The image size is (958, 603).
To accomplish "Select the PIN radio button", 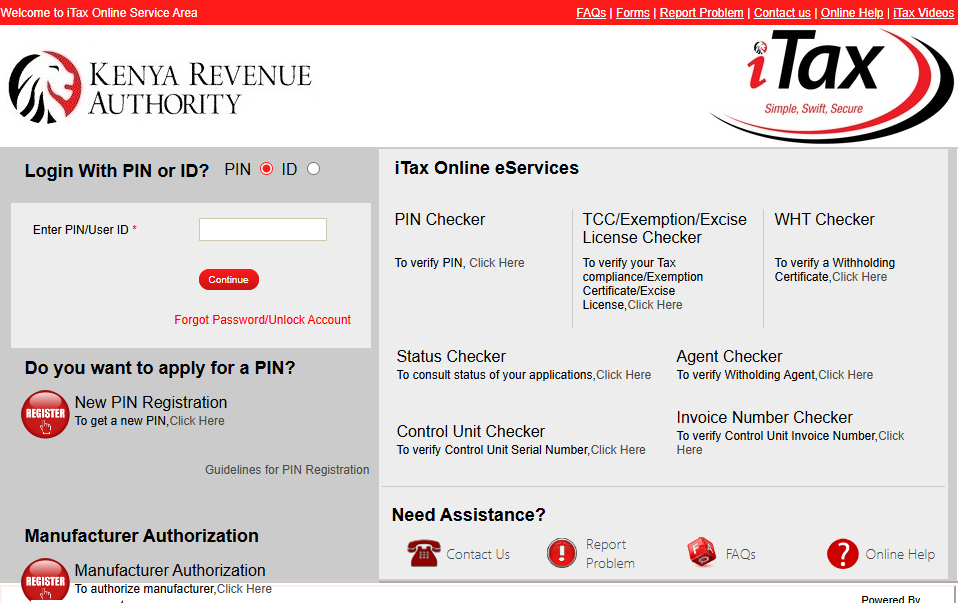I will pyautogui.click(x=266, y=169).
